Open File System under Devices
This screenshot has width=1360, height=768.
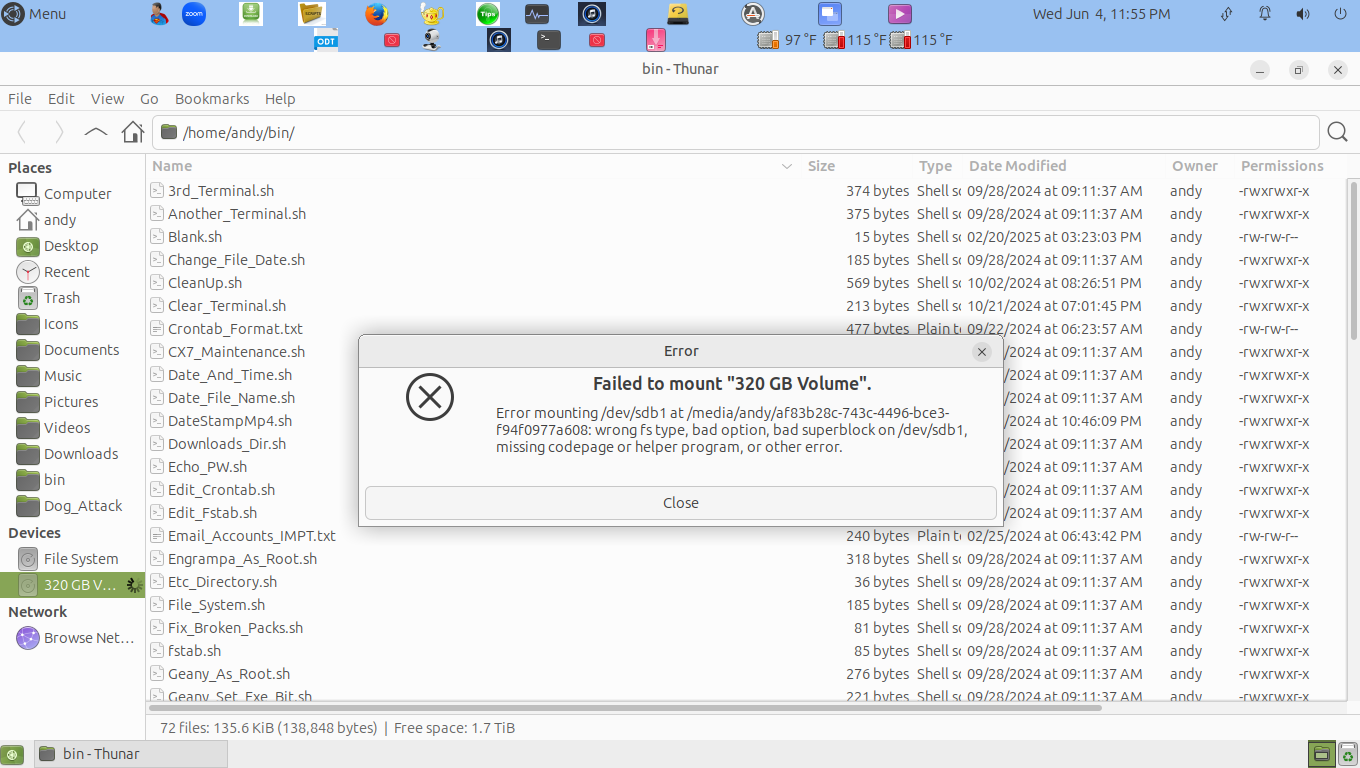coord(80,559)
